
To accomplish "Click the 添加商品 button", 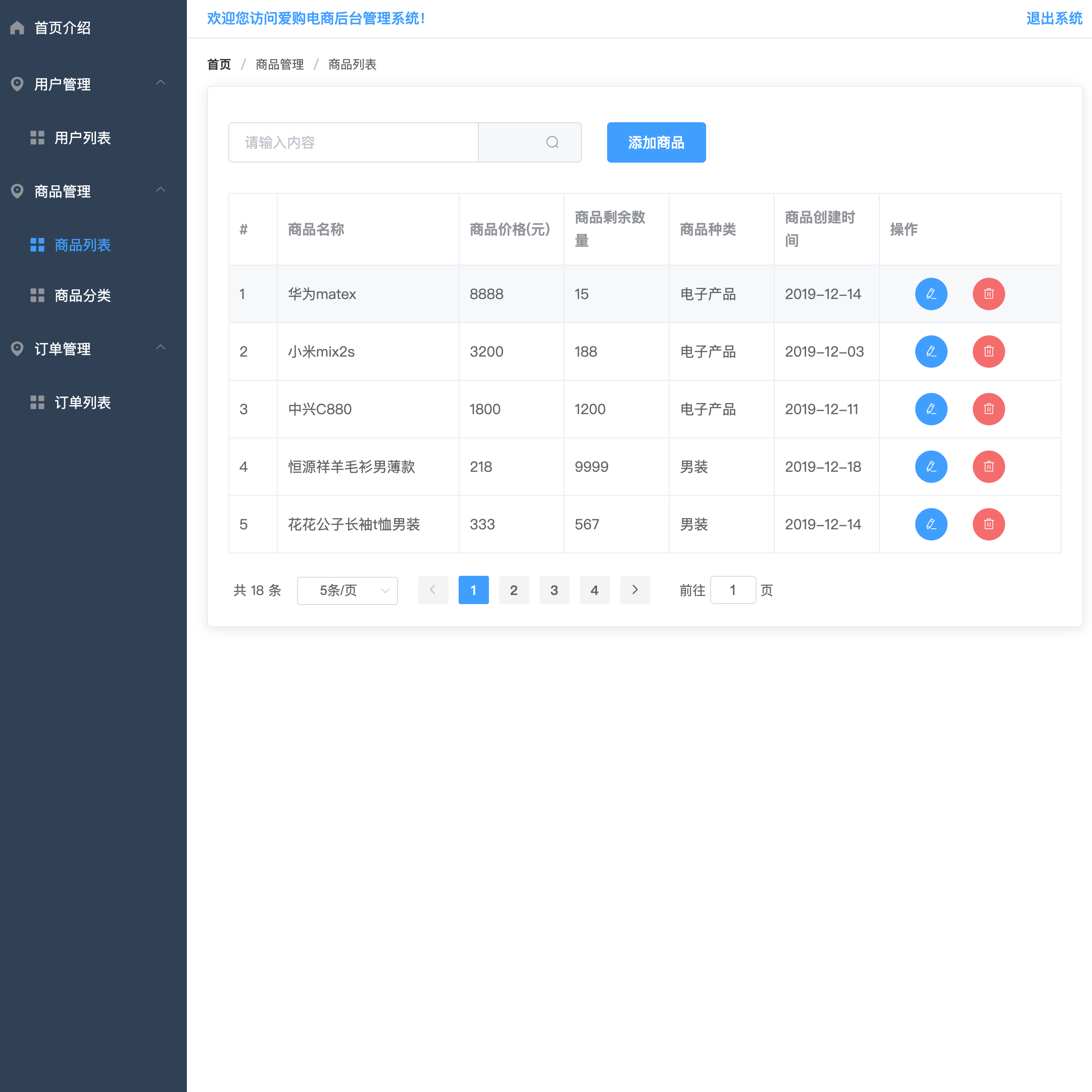I will point(656,142).
